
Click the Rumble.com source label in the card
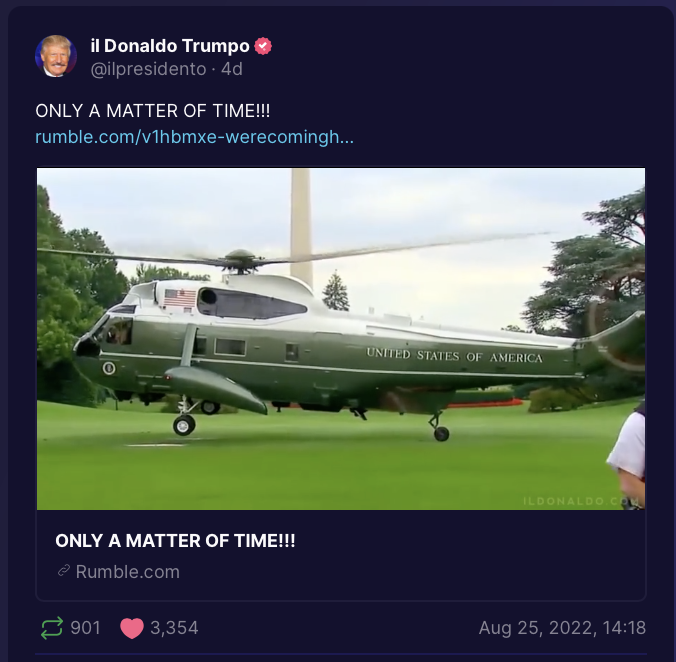tap(128, 572)
